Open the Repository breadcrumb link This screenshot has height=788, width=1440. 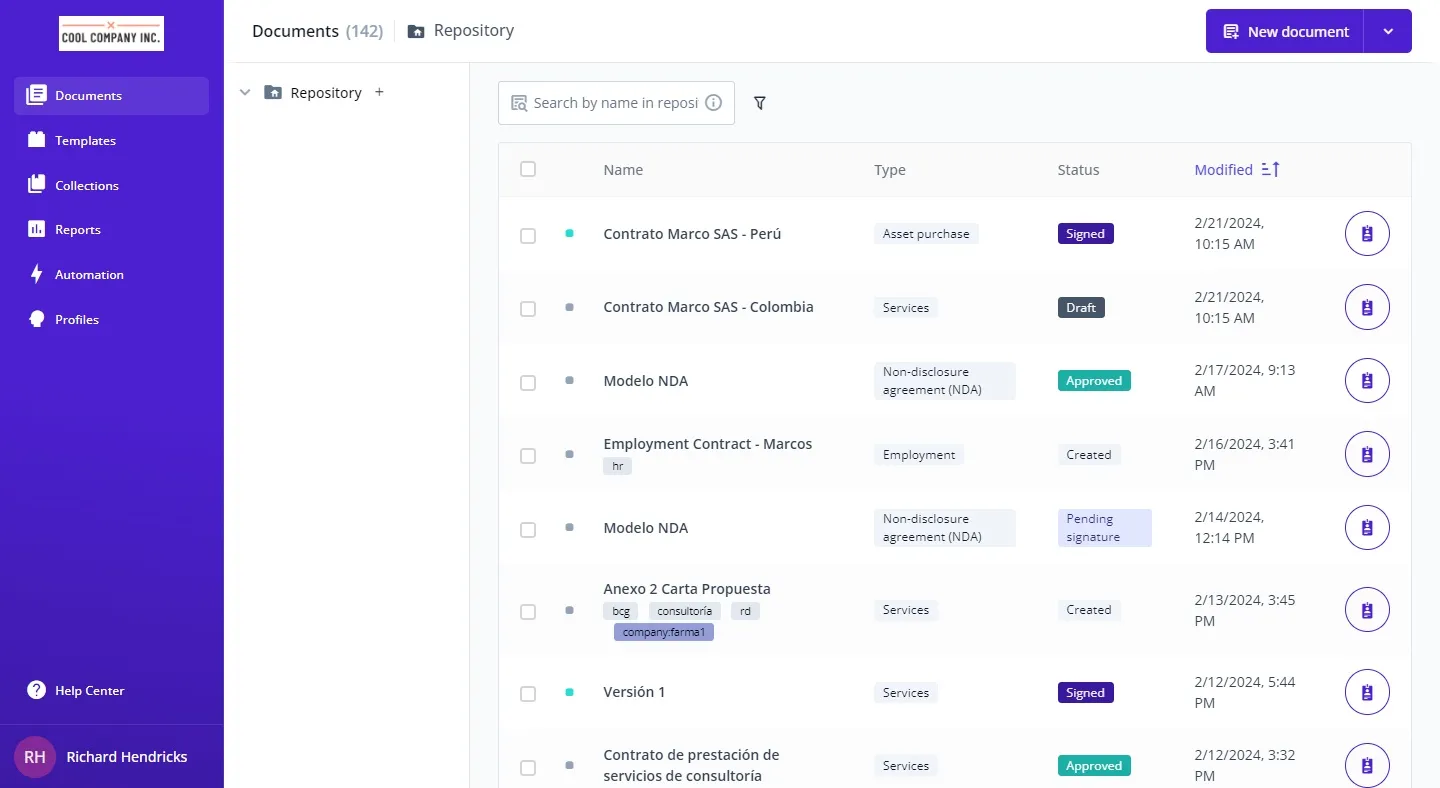[x=472, y=31]
